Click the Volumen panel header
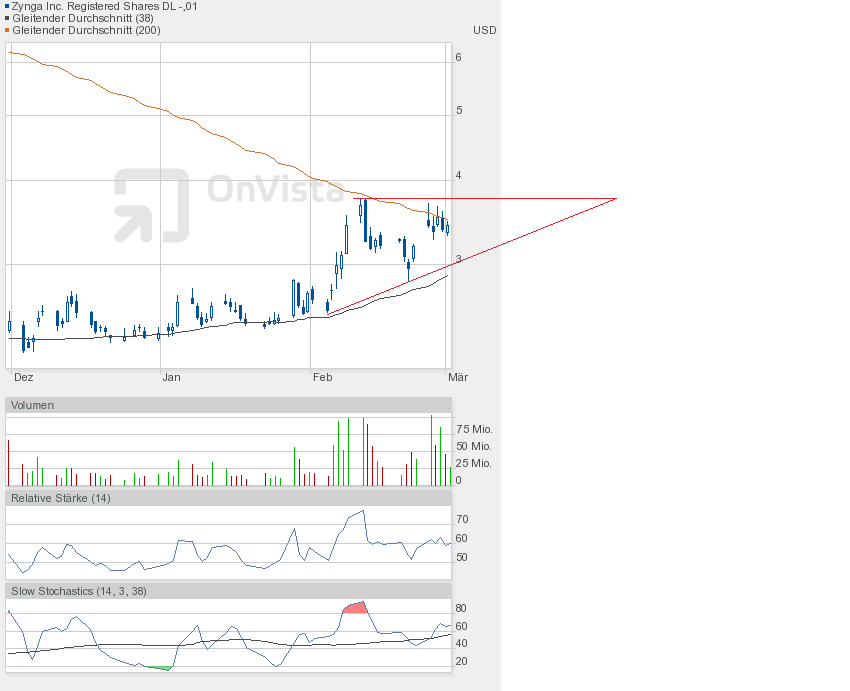 point(33,405)
